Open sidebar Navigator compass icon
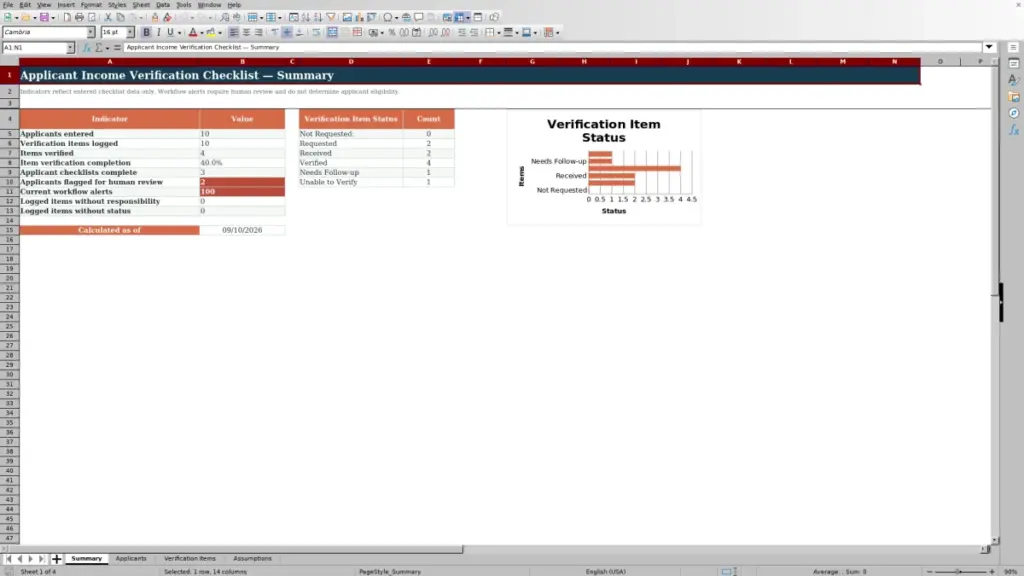The height and width of the screenshot is (576, 1024). pyautogui.click(x=1014, y=113)
